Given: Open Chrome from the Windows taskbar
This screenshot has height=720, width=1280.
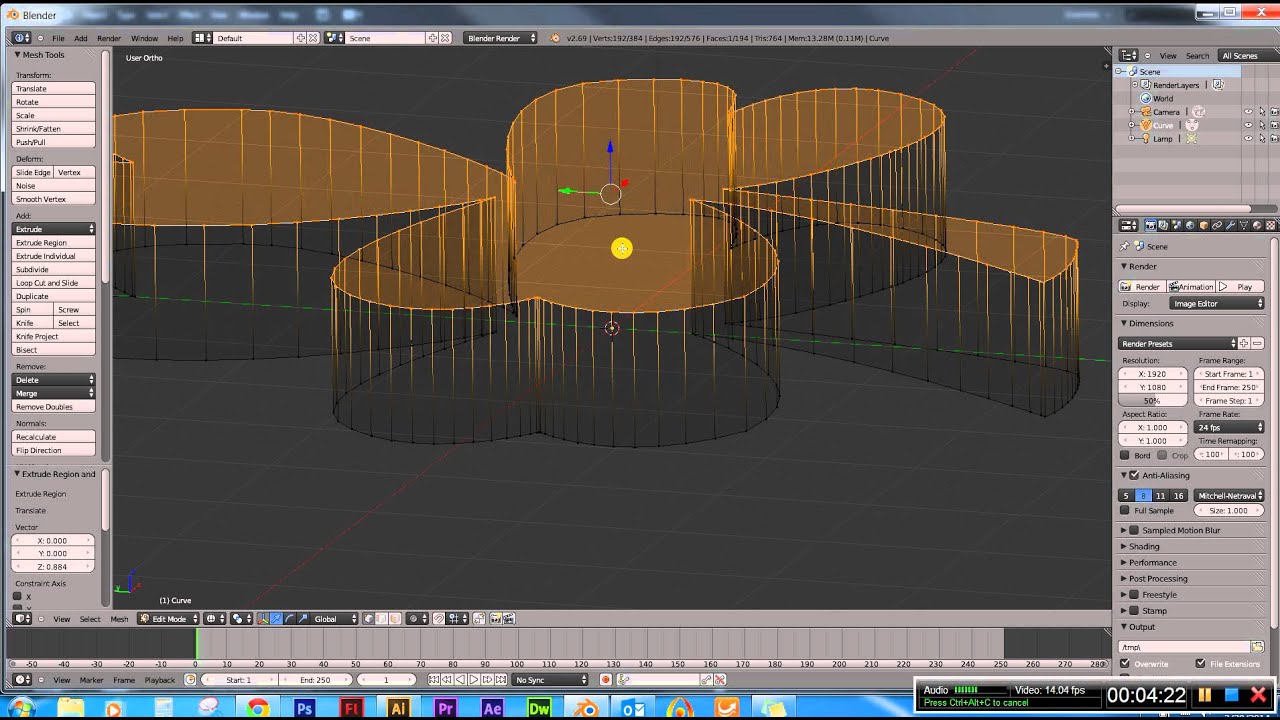Looking at the screenshot, I should pyautogui.click(x=258, y=709).
